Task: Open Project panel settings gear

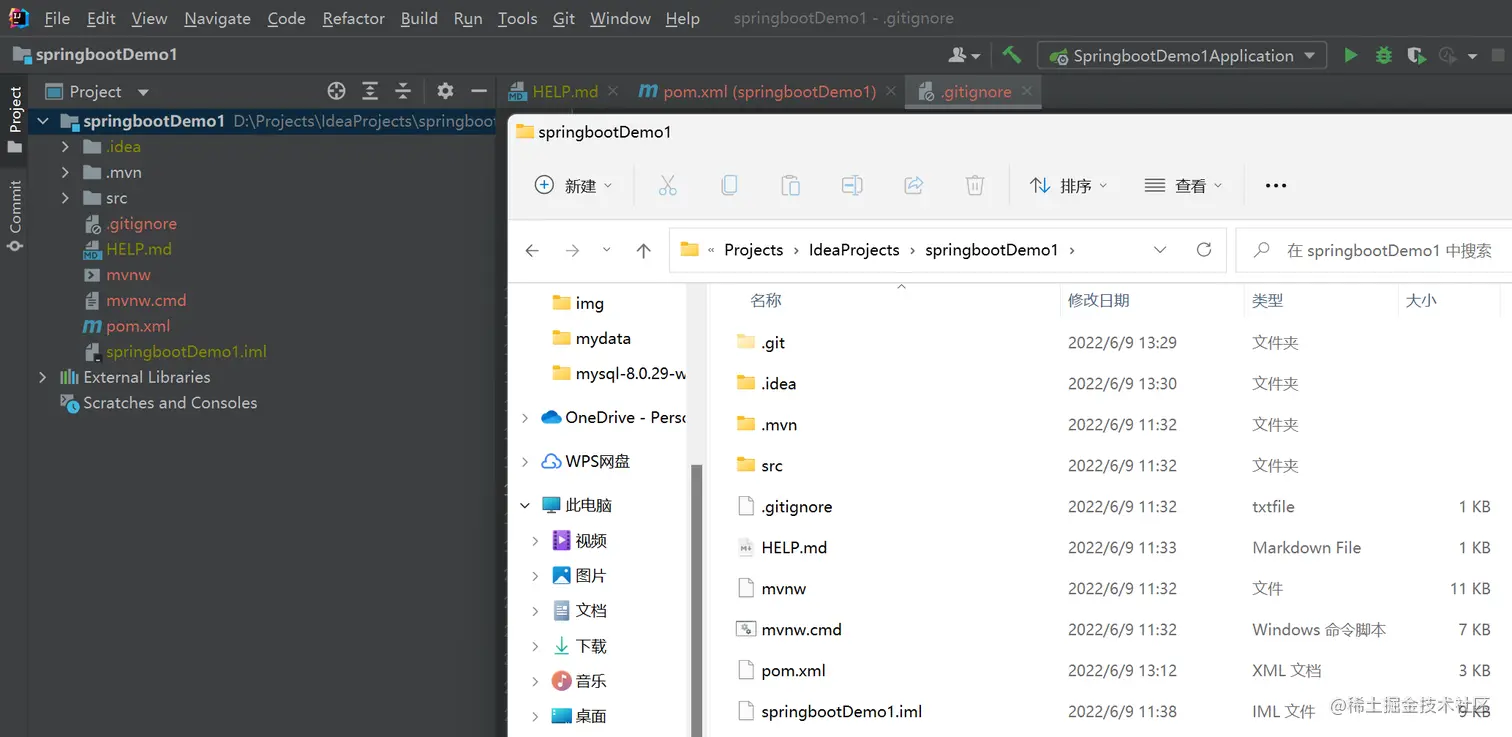Action: [x=445, y=91]
